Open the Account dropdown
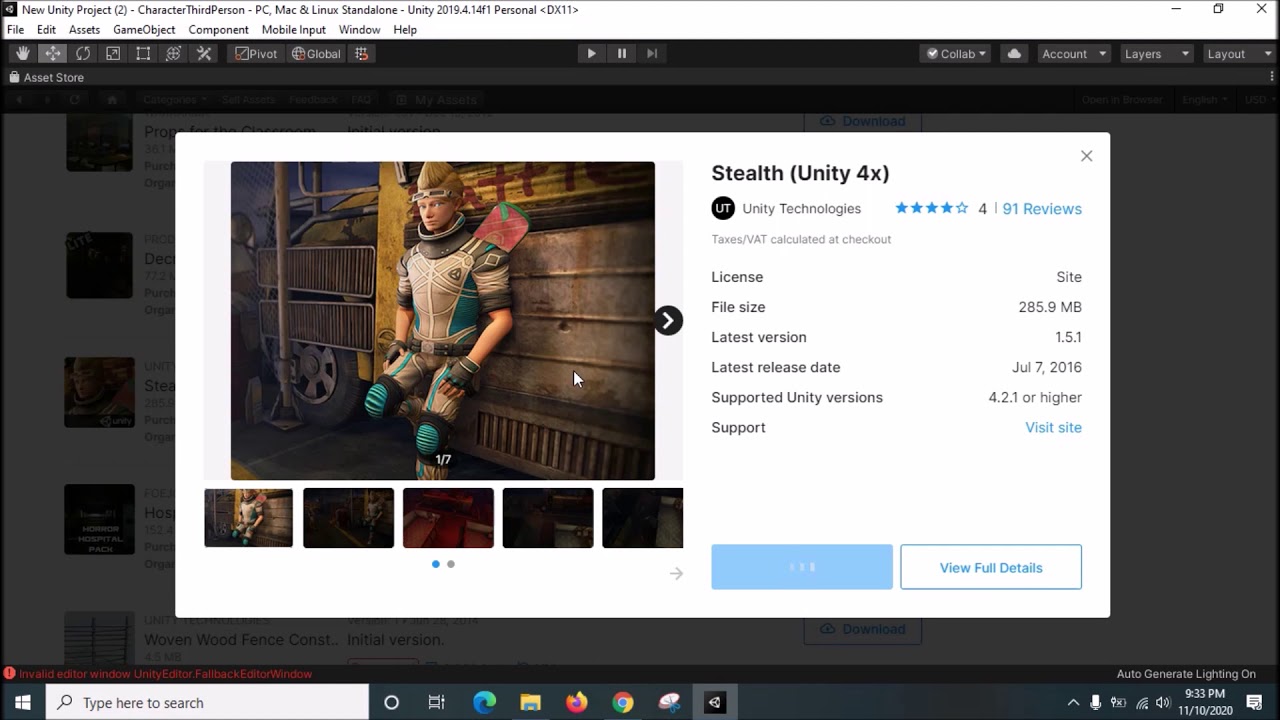Screen dimensions: 1280x720 pos(1074,54)
